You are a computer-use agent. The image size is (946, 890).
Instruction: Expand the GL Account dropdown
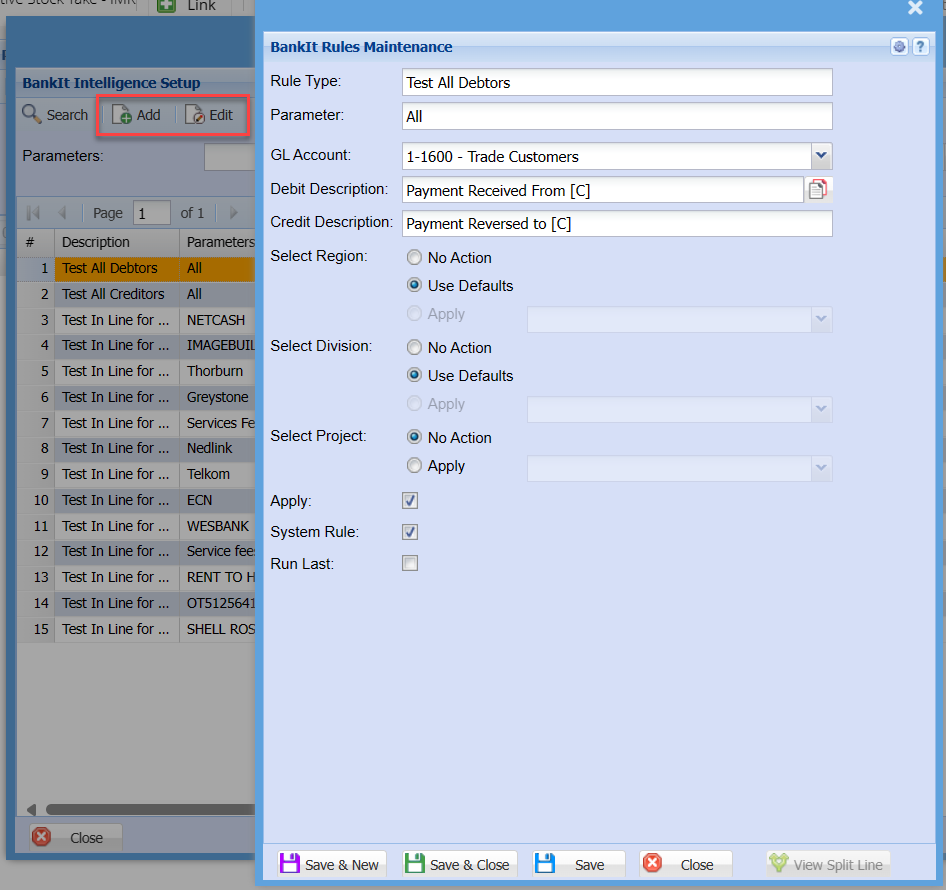[x=821, y=156]
